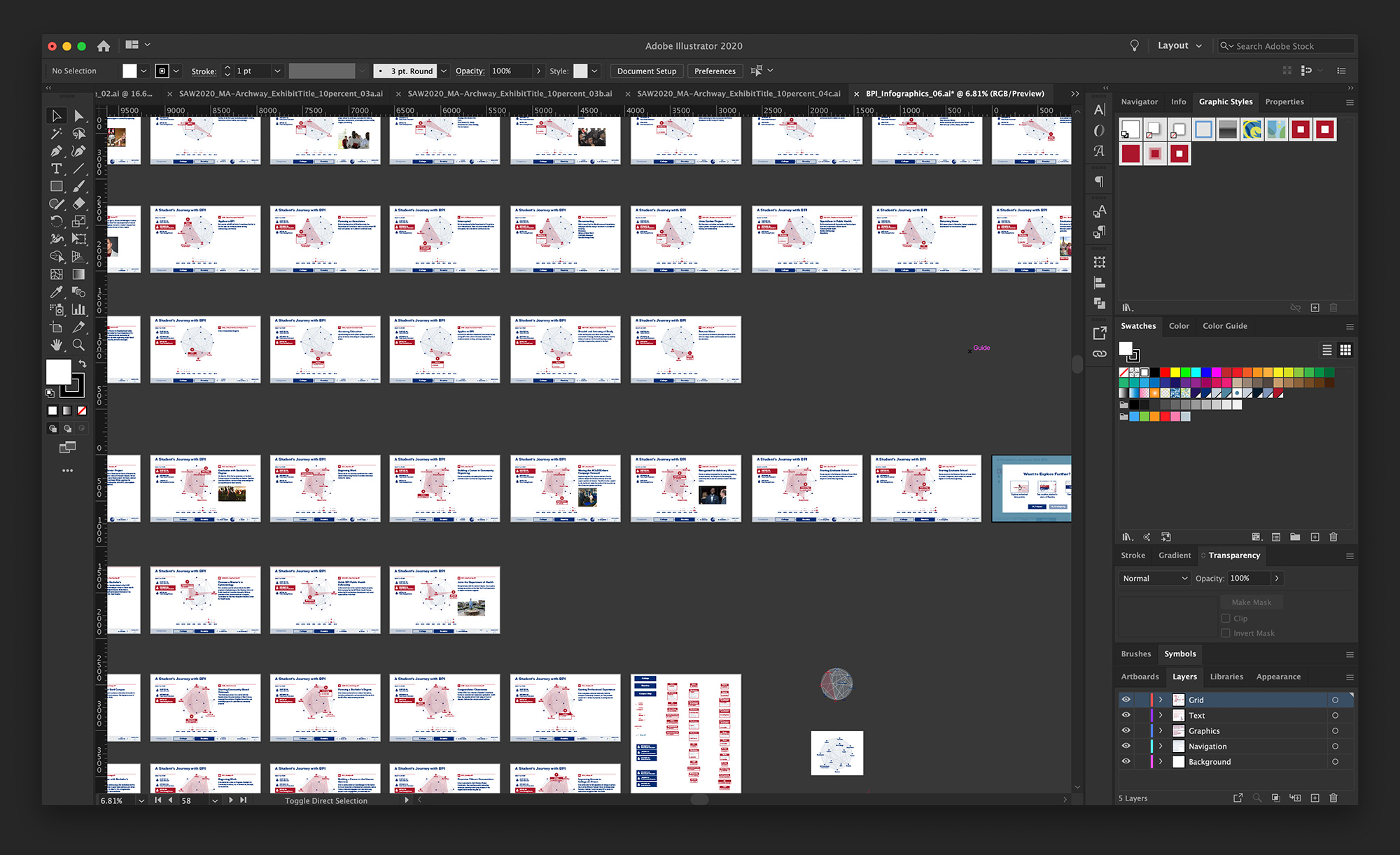Select the Type tool

pyautogui.click(x=56, y=169)
